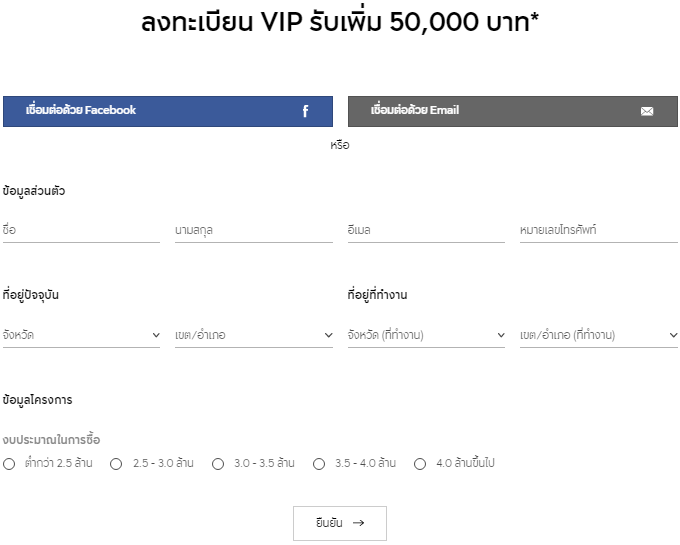Expand the เขต/อำเภอ current address dropdown

coord(253,335)
